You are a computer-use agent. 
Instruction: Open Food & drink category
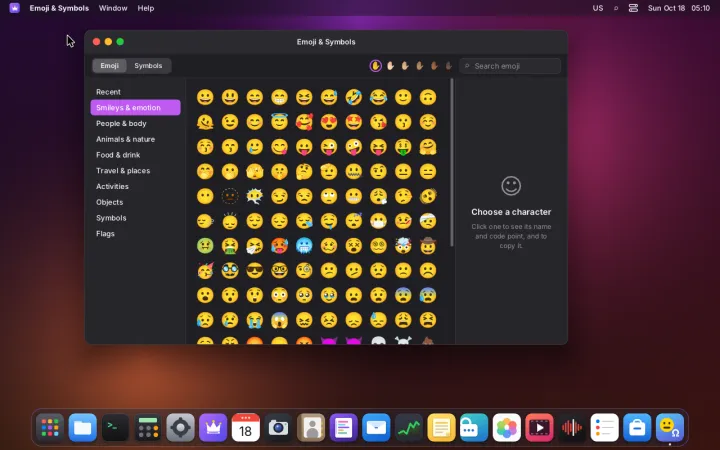point(135,155)
